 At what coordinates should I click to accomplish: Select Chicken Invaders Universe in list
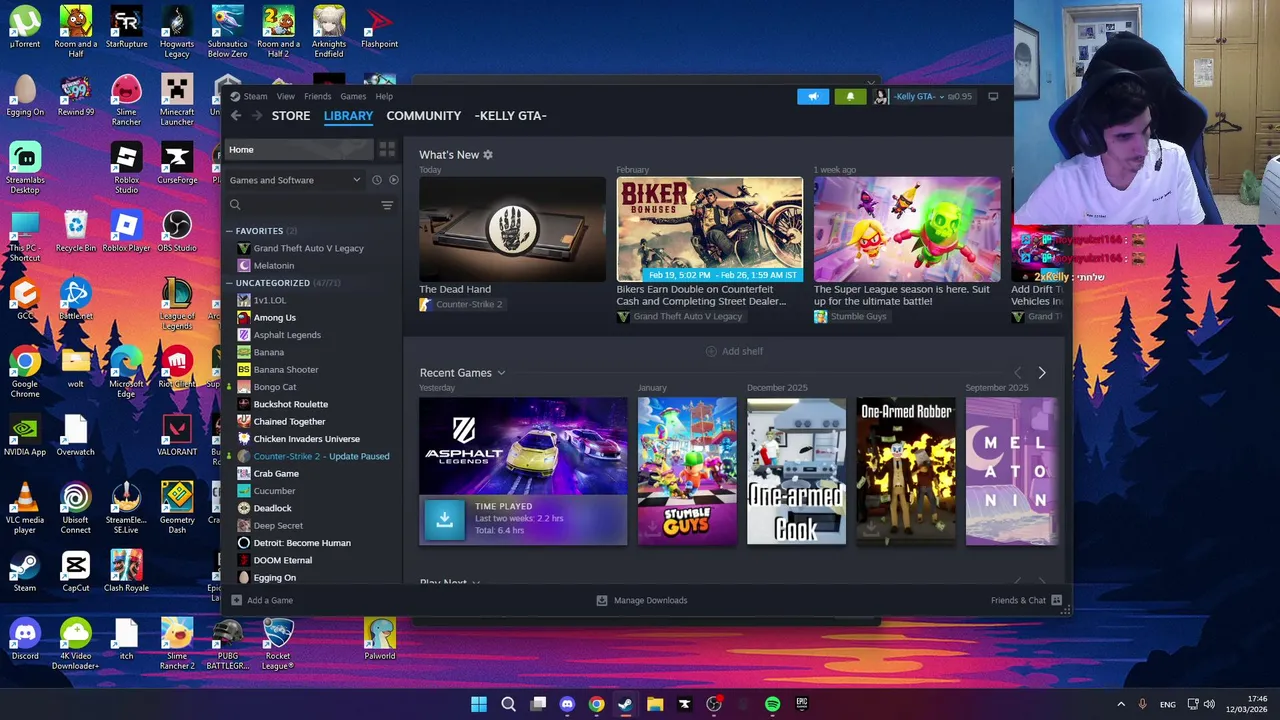[306, 439]
